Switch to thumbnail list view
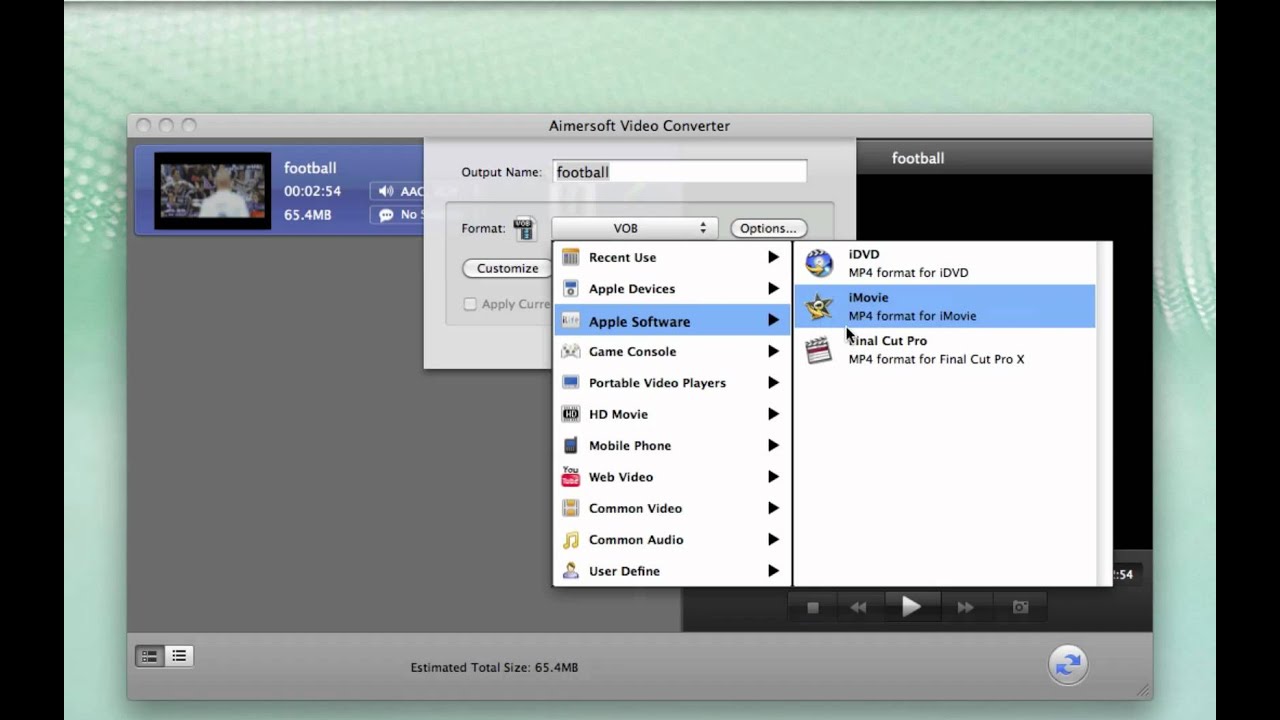1280x720 pixels. tap(149, 656)
